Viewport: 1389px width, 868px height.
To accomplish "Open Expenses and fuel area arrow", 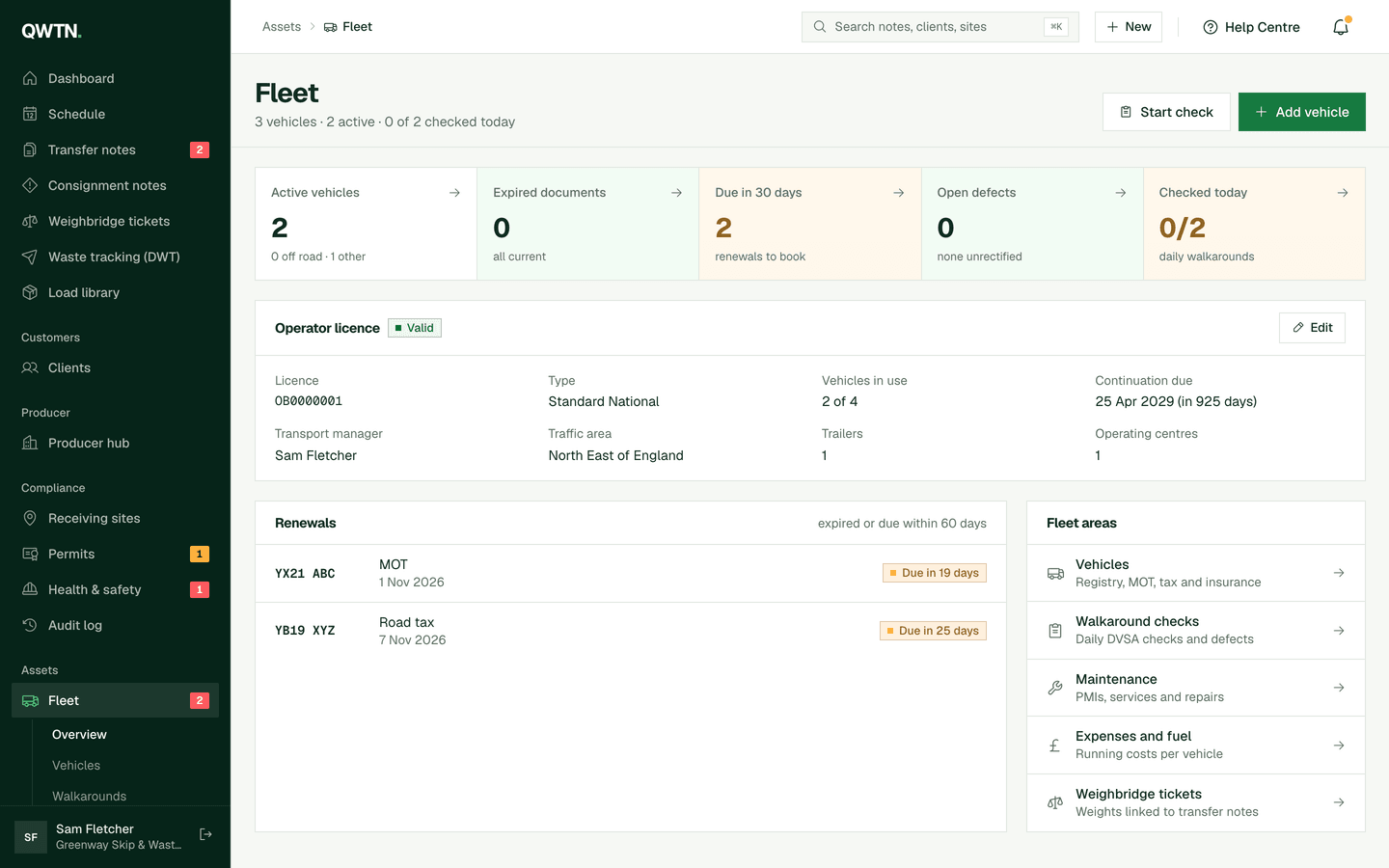I will (x=1339, y=746).
